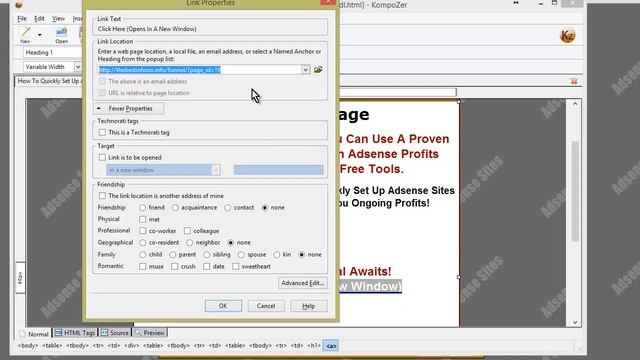Select Friendship 'none' radio button
Screen dimensions: 640x360
coord(264,208)
